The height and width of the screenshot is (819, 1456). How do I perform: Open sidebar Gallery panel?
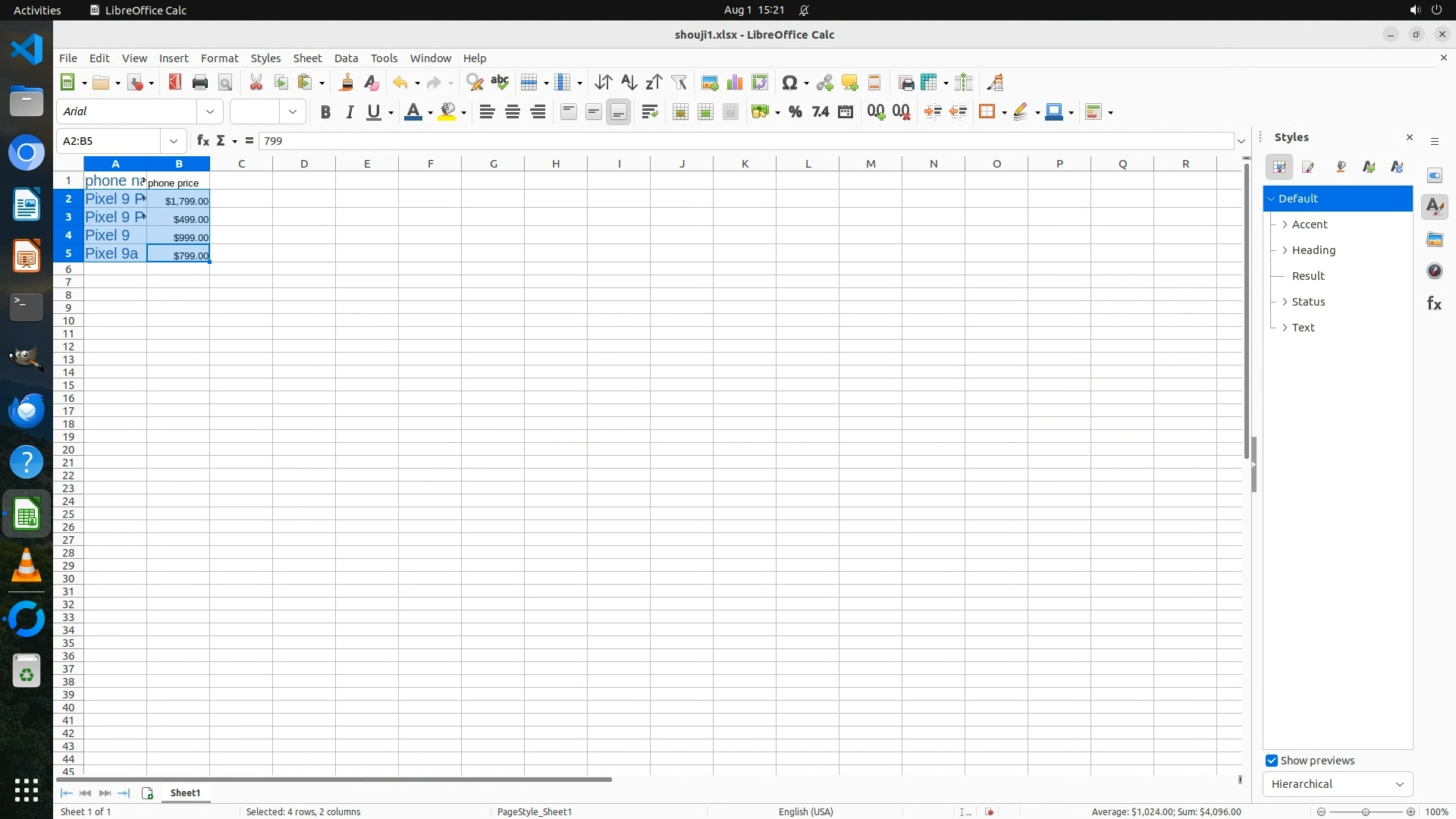(x=1434, y=240)
